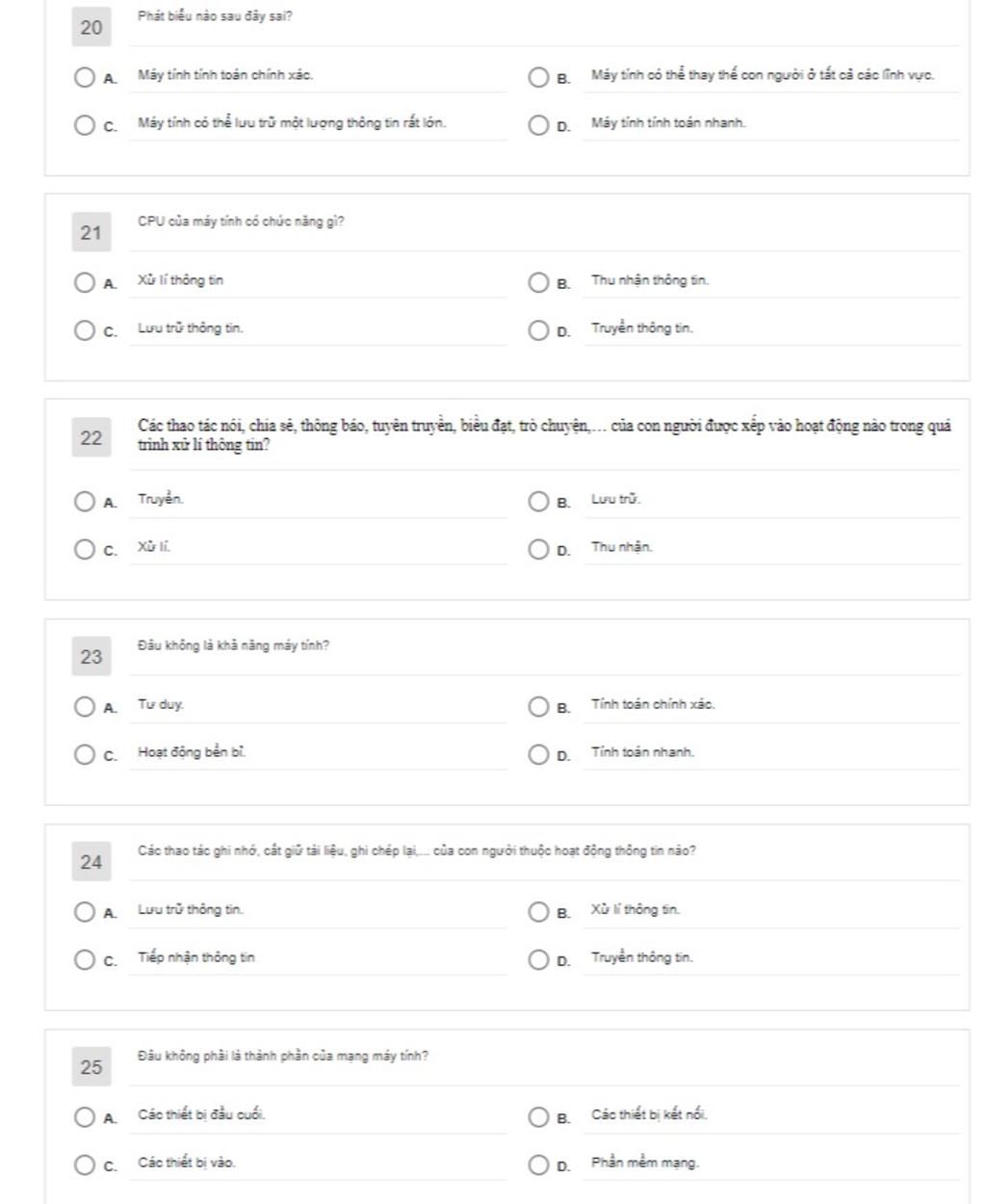This screenshot has width=986, height=1204.
Task: Click the question 22 number badge
Action: tap(91, 438)
